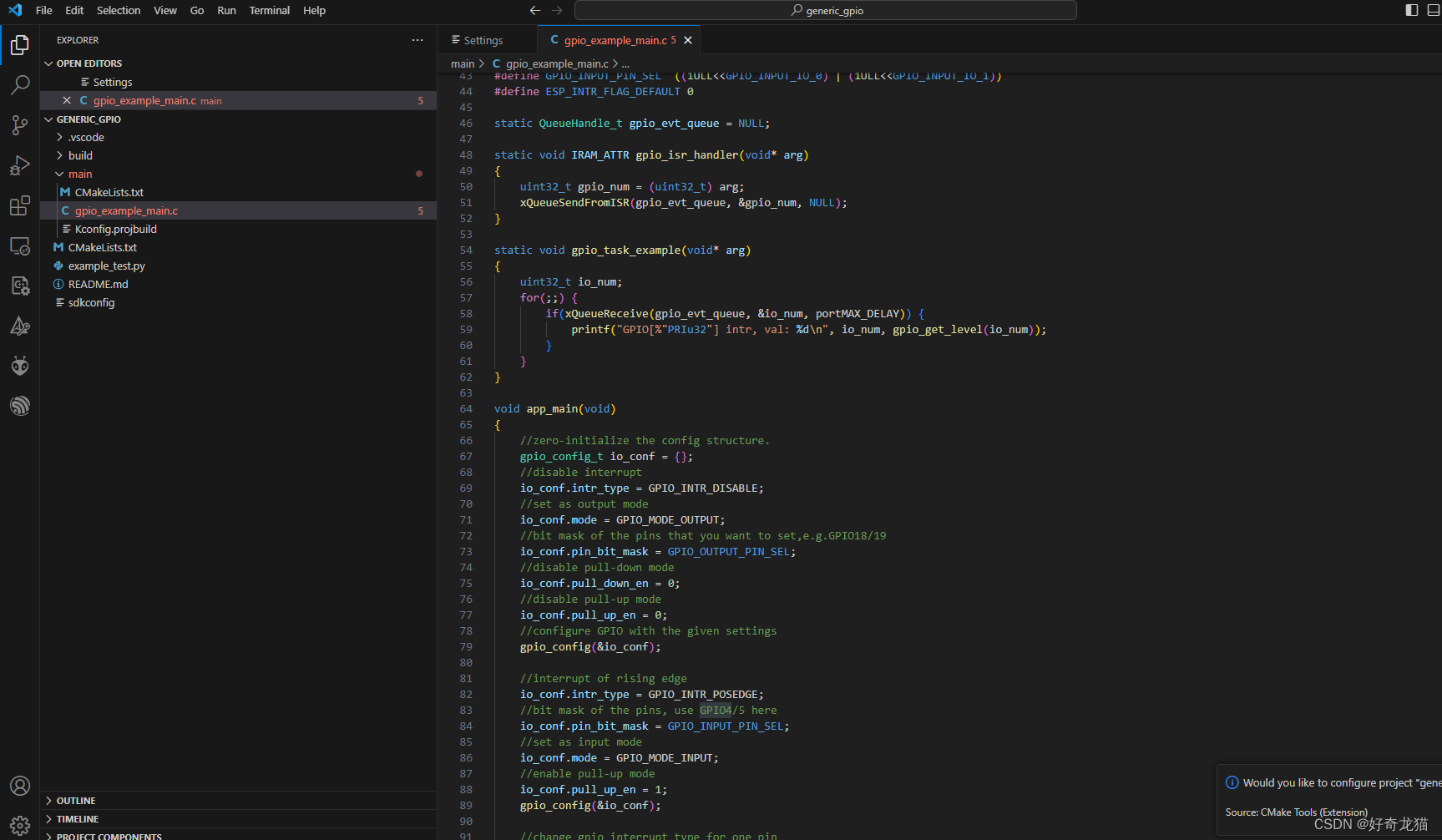Open the Source Control view
Viewport: 1442px width, 840px height.
(x=20, y=124)
